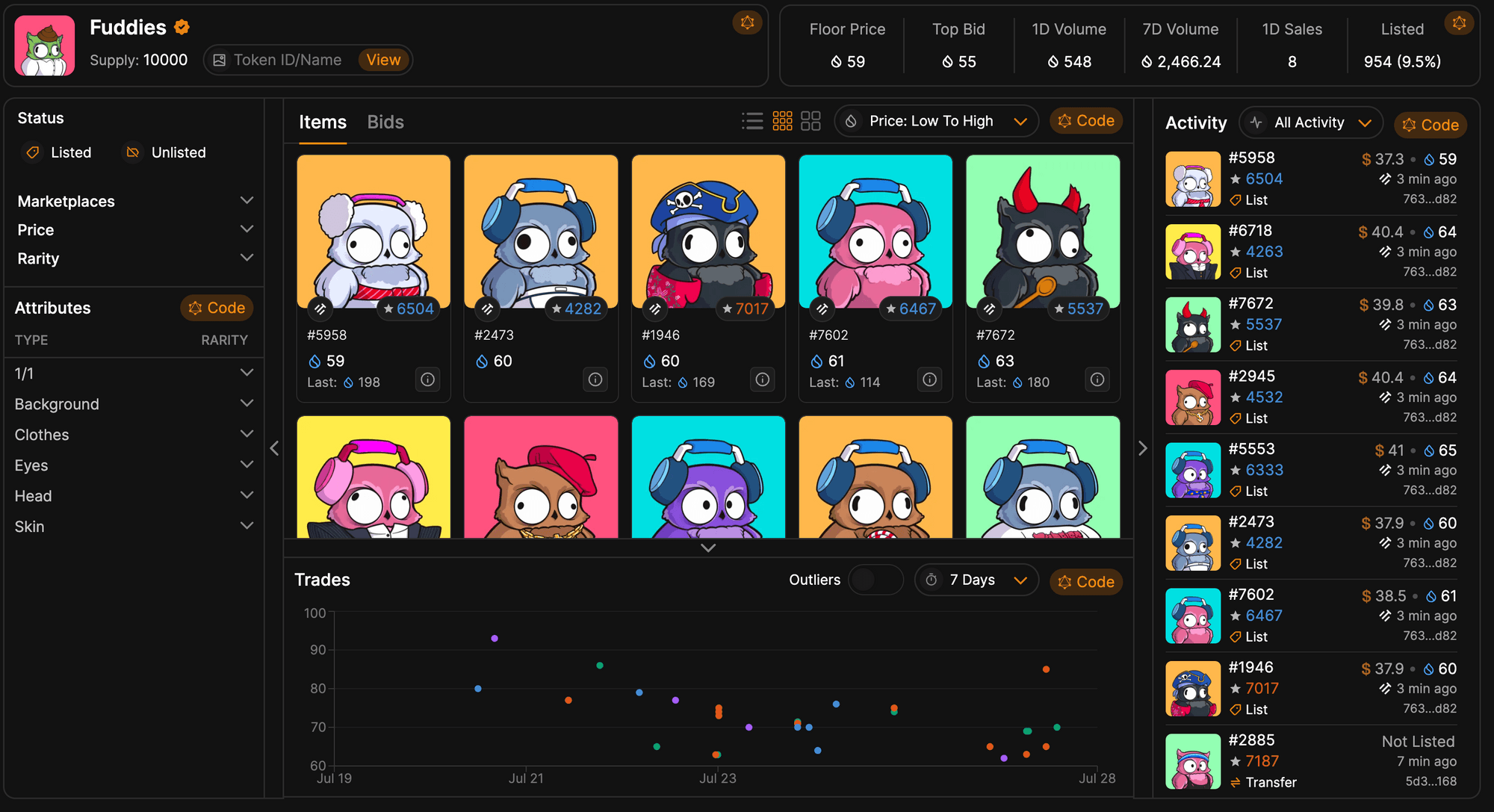Viewport: 1494px width, 812px height.
Task: Toggle the Outliers switch in Trades chart
Action: pyautogui.click(x=871, y=580)
